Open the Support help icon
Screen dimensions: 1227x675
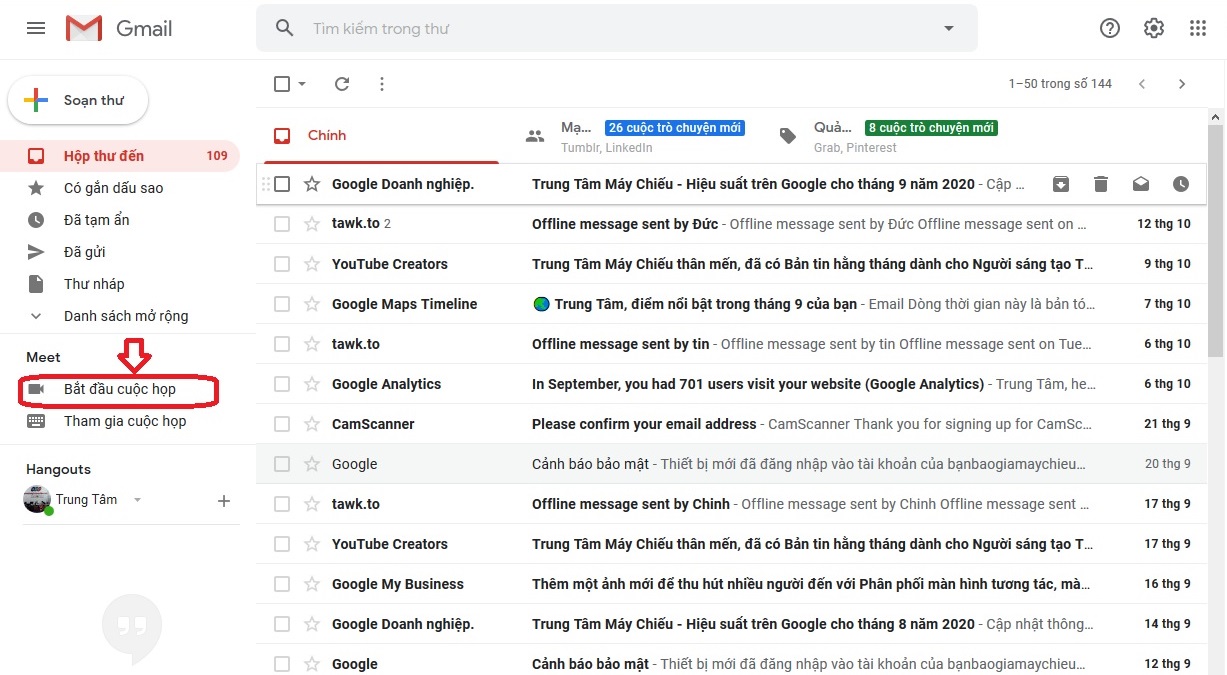coord(1110,28)
